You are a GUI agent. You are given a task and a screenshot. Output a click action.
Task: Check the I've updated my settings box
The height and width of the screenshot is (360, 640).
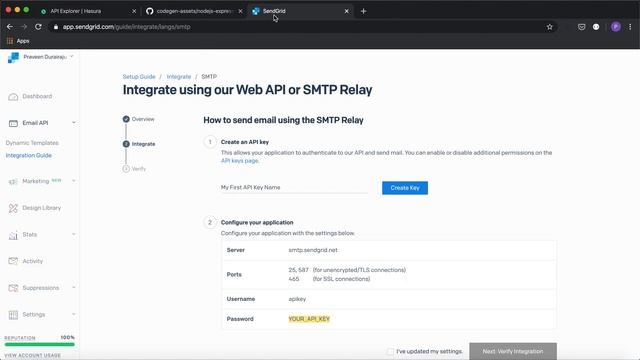390,351
